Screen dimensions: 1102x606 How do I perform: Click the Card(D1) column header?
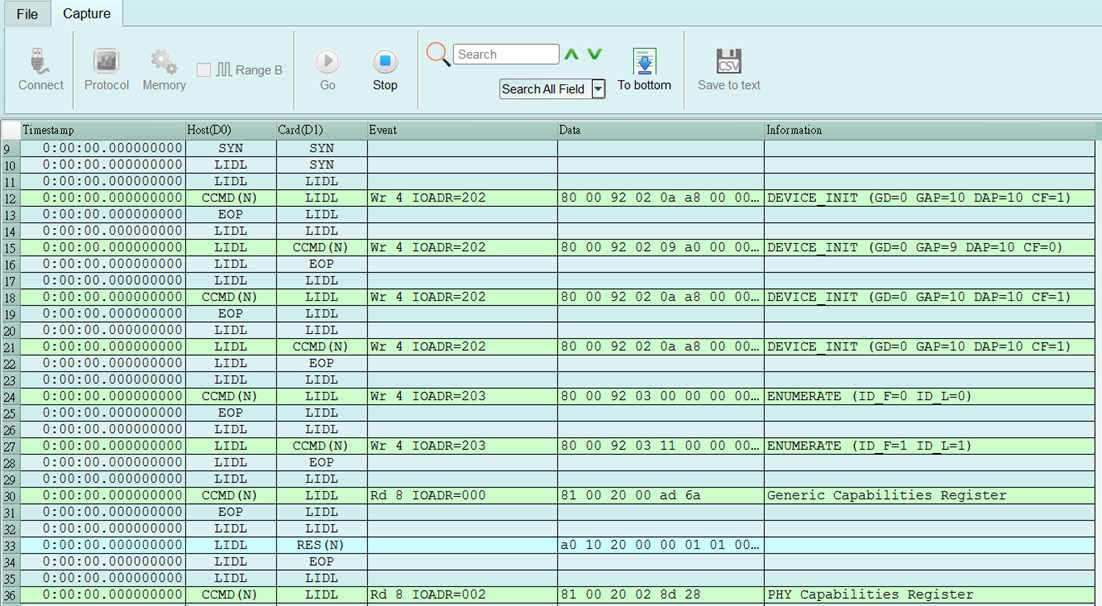pos(322,130)
